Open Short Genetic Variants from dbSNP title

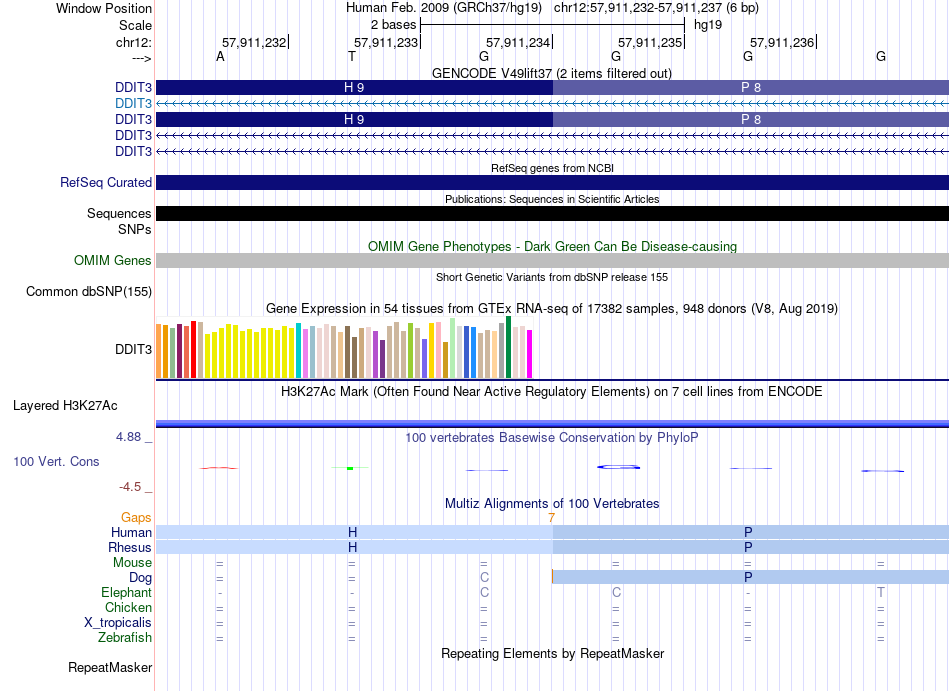pyautogui.click(x=552, y=277)
